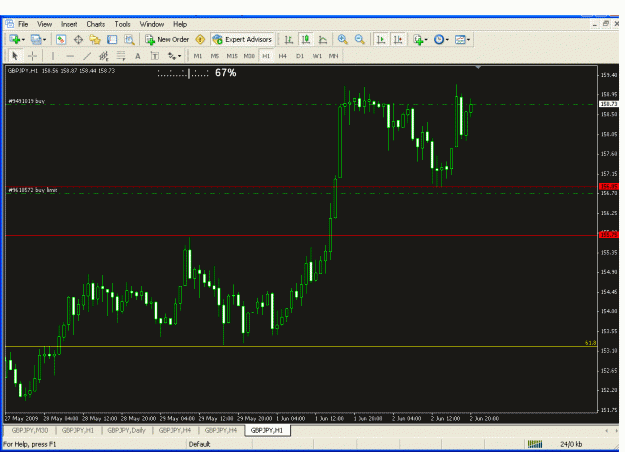625x452 pixels.
Task: Click the Default profile status entry
Action: (x=200, y=444)
